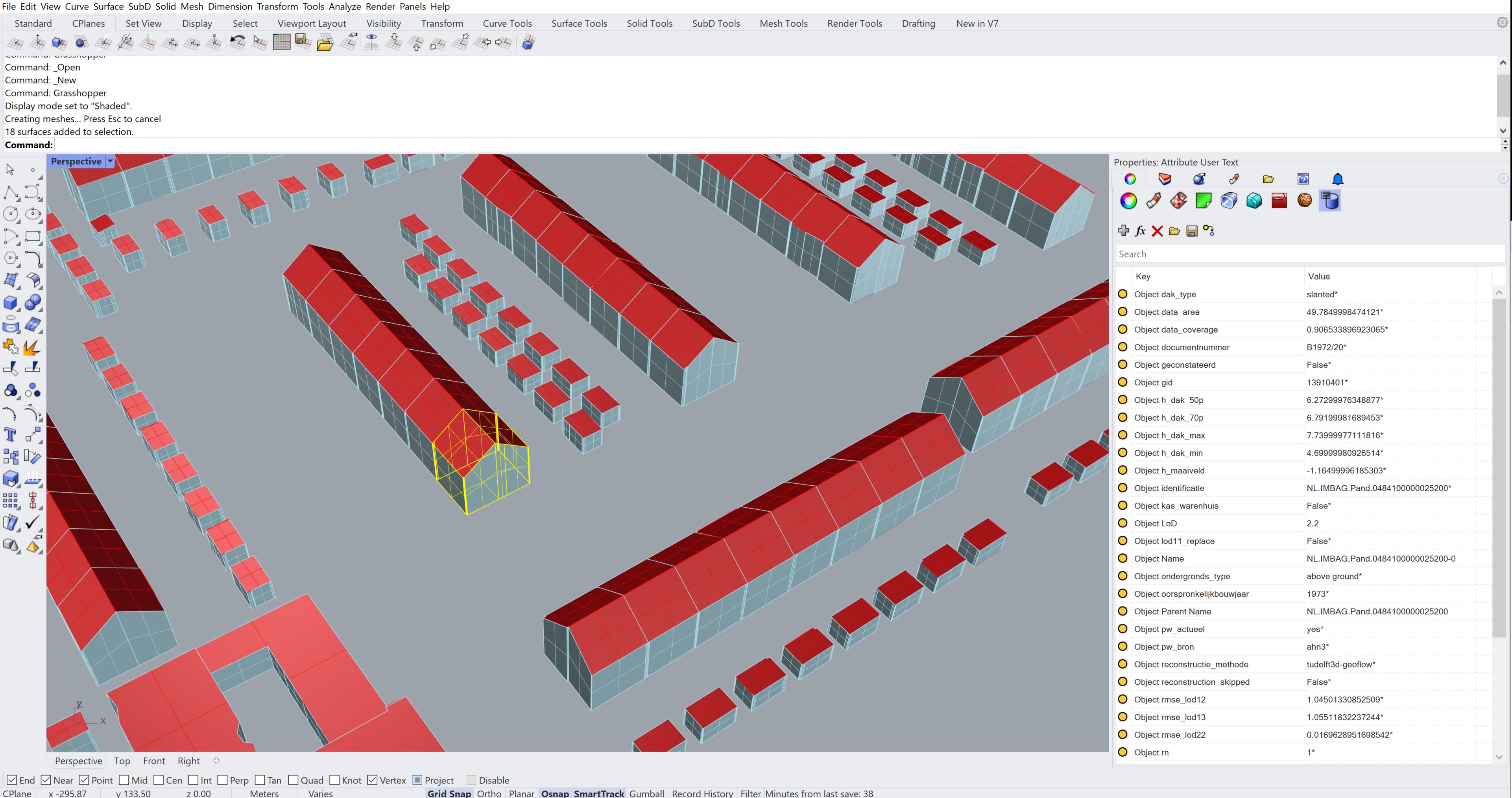Open the Material properties paint tube icon
The image size is (1512, 798).
pos(1153,201)
